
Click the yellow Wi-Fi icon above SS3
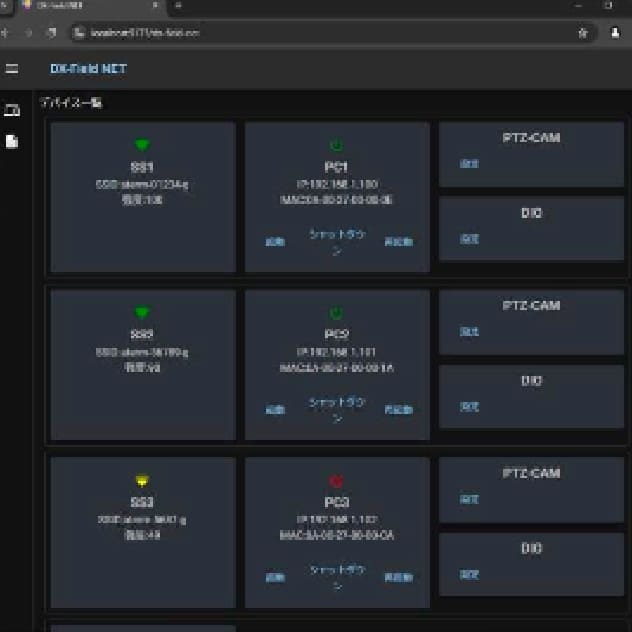tap(142, 482)
